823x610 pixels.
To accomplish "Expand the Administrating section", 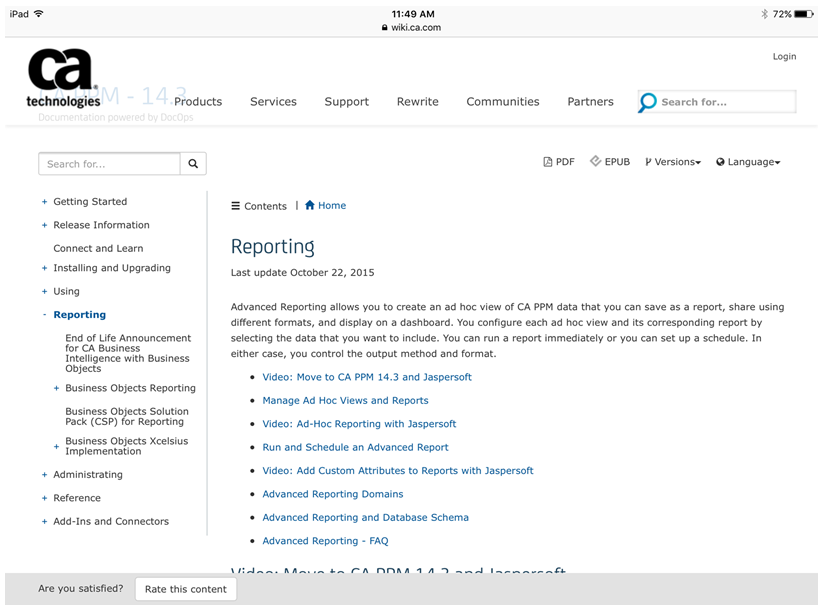I will pyautogui.click(x=45, y=475).
